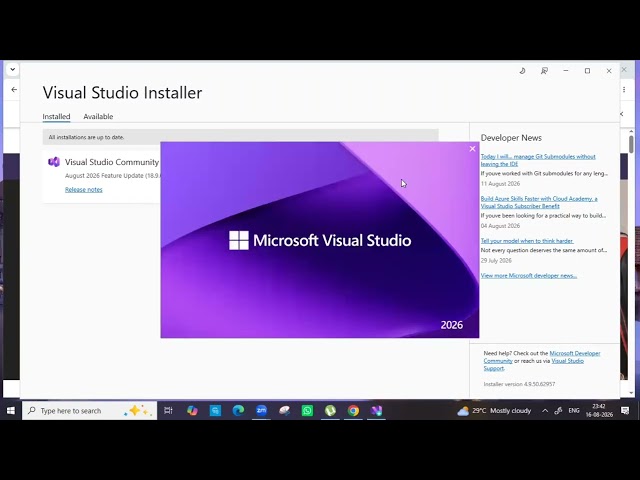The width and height of the screenshot is (640, 480).
Task: Open the browser tab list chevron
Action: 13,69
